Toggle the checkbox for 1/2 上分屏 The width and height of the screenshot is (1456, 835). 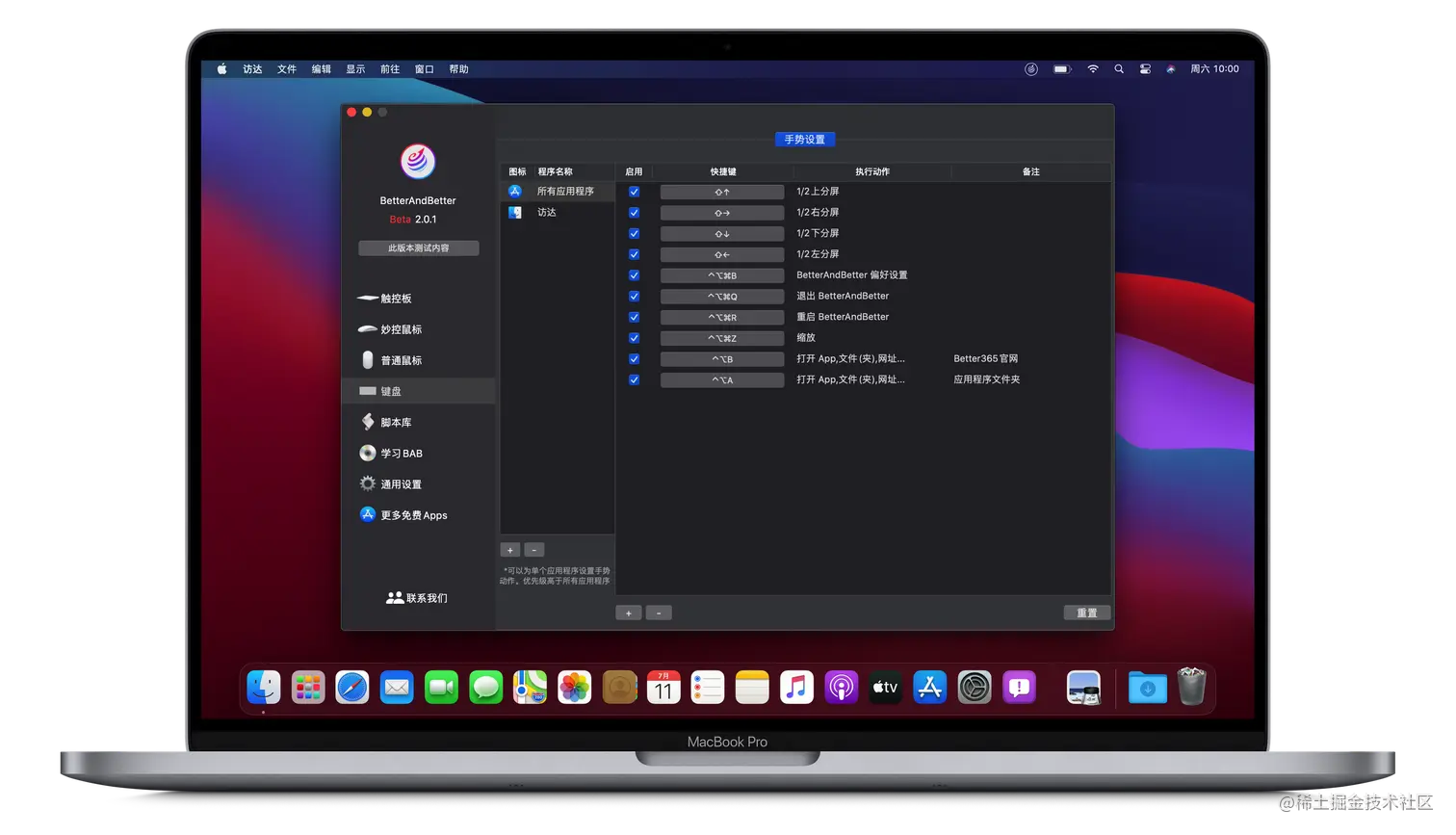click(634, 192)
